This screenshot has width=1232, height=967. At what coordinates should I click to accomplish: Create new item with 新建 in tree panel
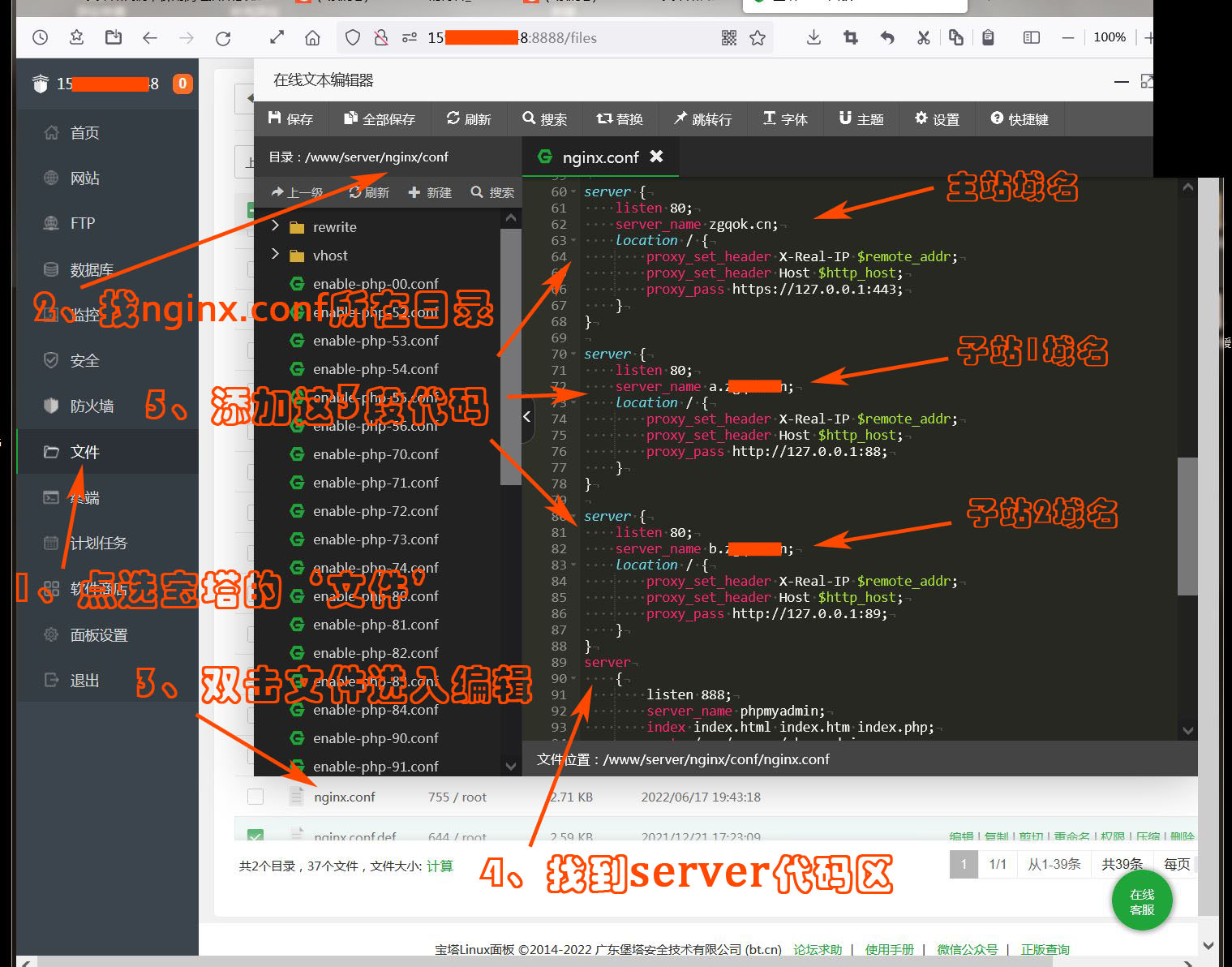(430, 192)
